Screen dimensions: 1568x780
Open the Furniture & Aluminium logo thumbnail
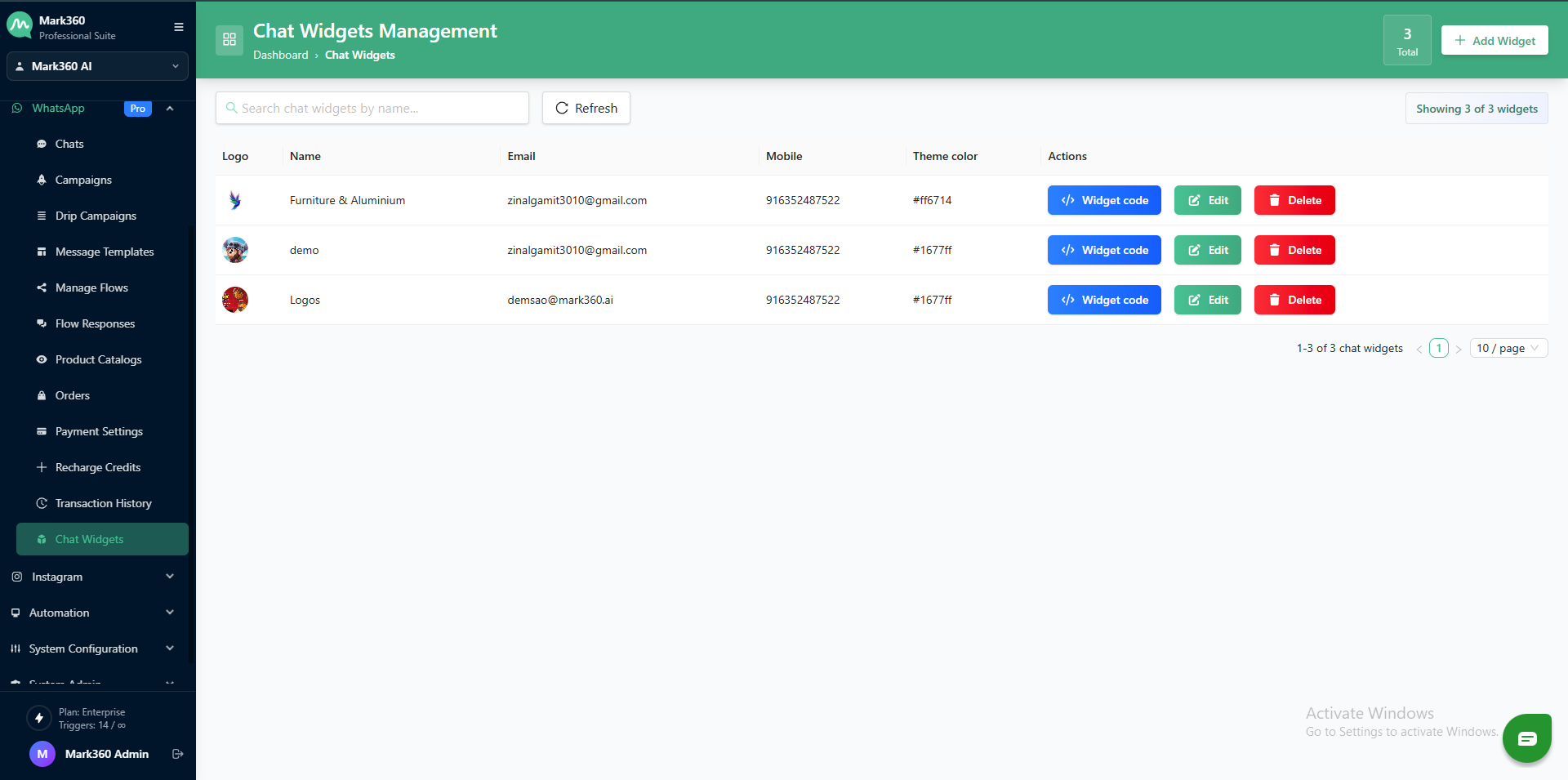(235, 200)
